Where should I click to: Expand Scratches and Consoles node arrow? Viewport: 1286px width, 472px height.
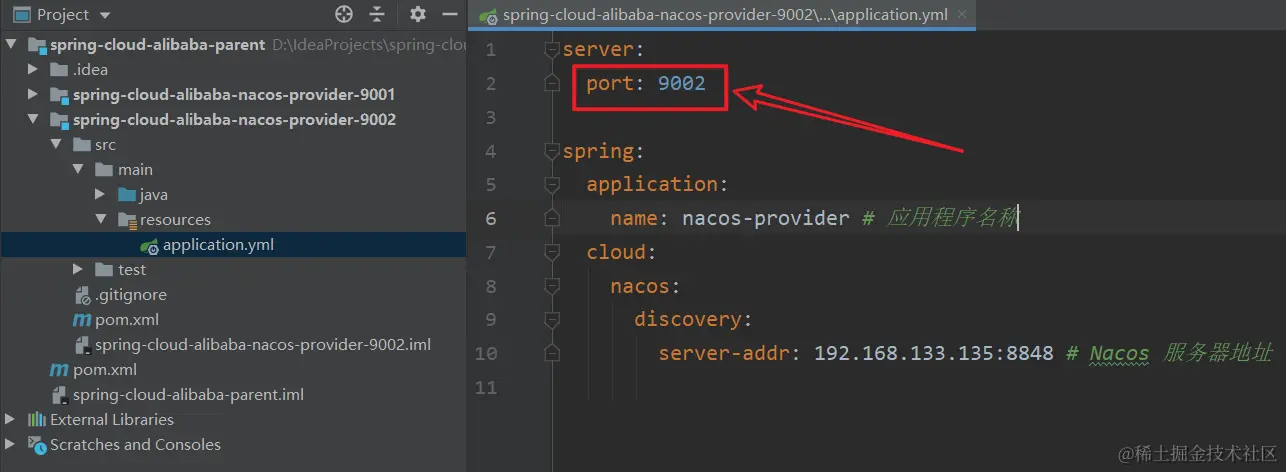12,445
